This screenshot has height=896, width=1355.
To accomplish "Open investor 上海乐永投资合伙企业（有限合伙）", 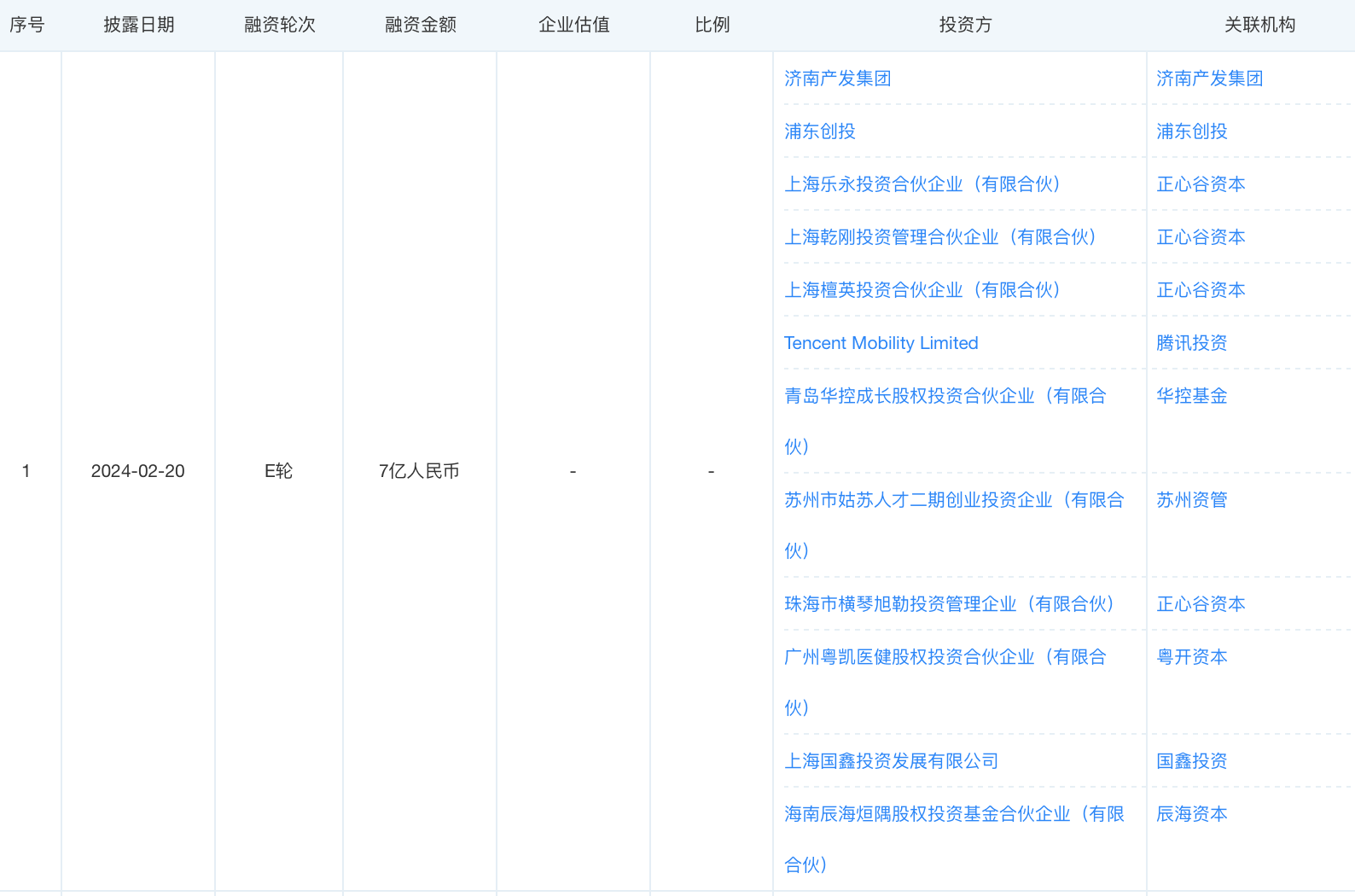I will 922,184.
